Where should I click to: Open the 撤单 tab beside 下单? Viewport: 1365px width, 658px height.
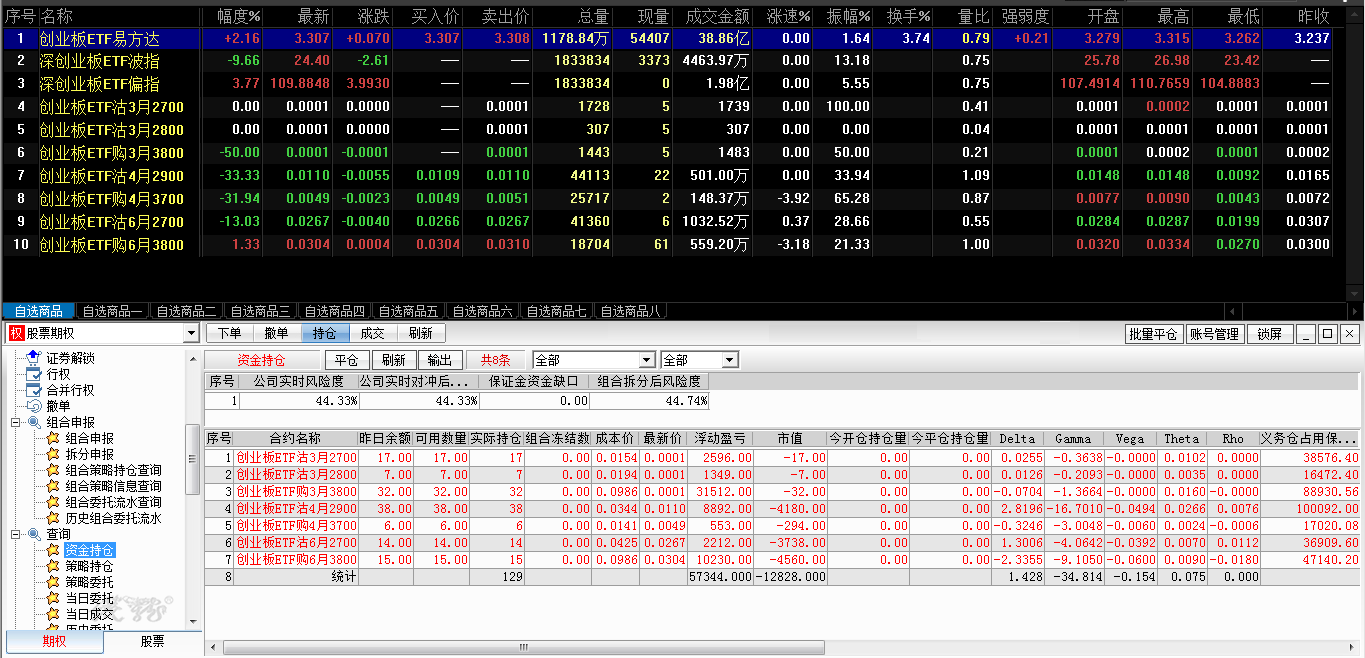tap(277, 333)
